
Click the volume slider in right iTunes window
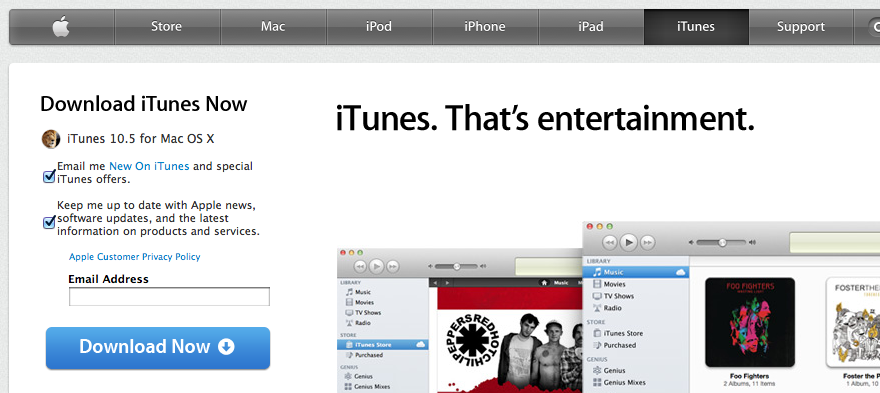click(x=721, y=243)
